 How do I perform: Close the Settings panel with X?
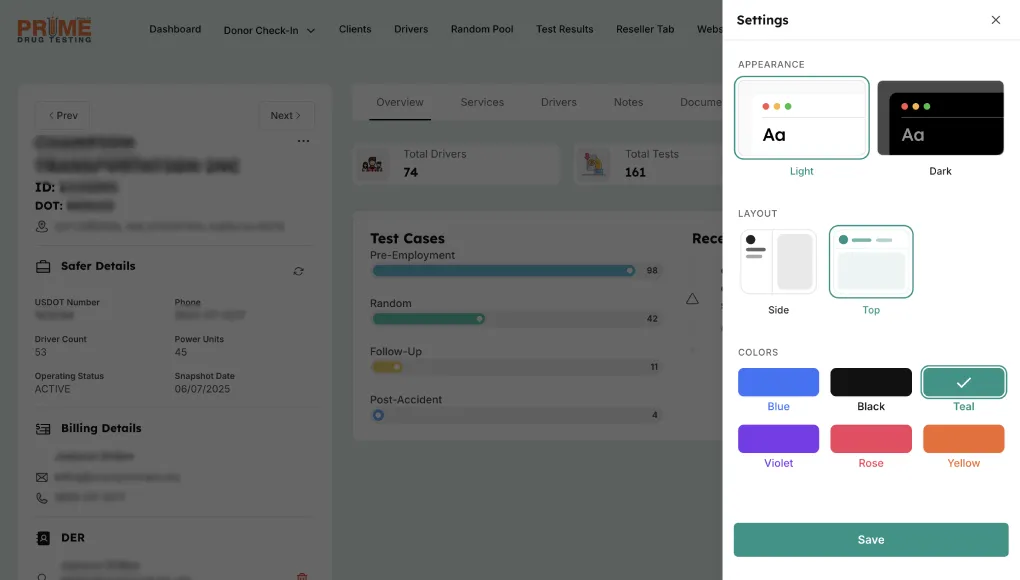(x=995, y=20)
